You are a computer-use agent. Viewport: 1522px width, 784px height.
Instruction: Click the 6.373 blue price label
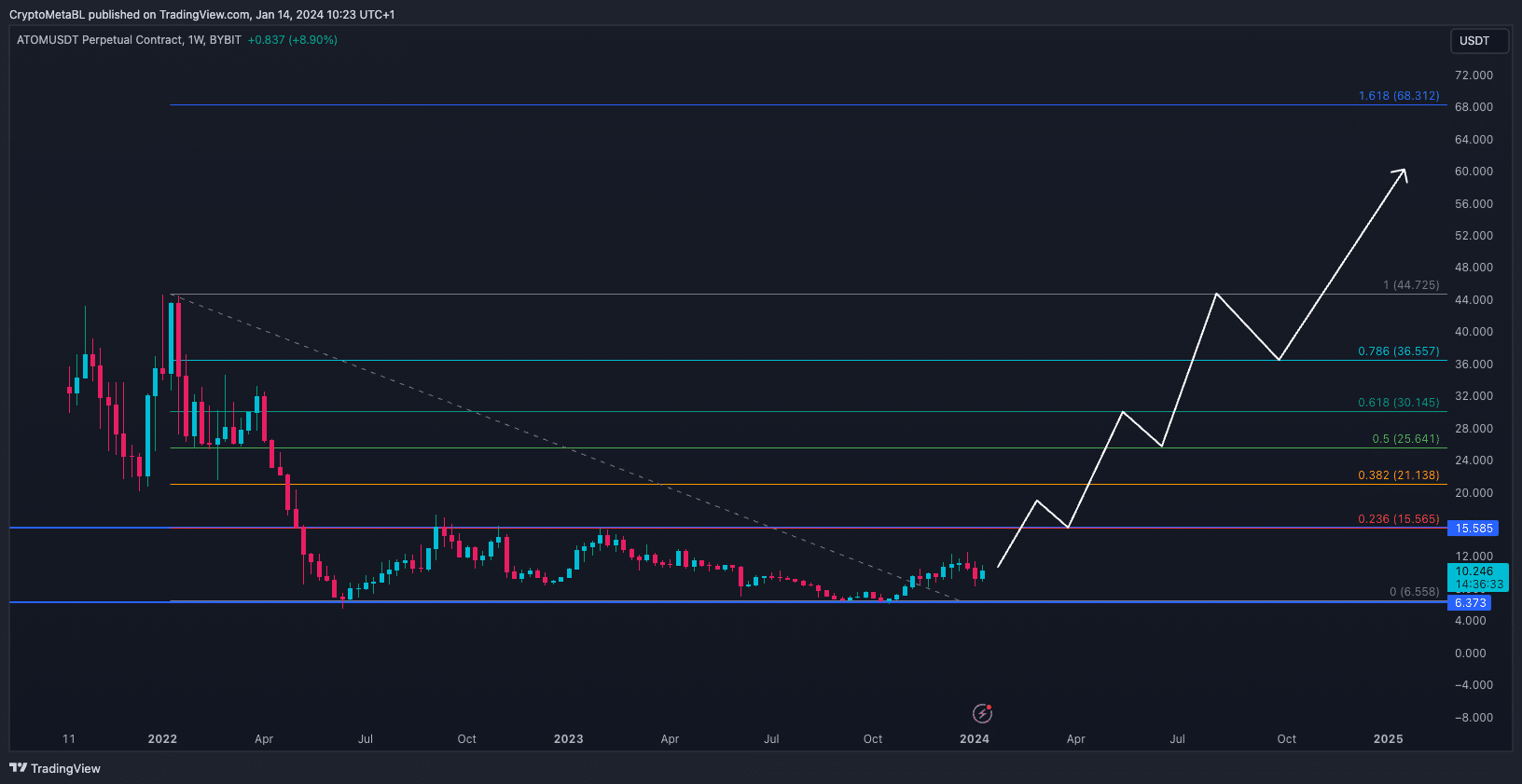(1470, 603)
